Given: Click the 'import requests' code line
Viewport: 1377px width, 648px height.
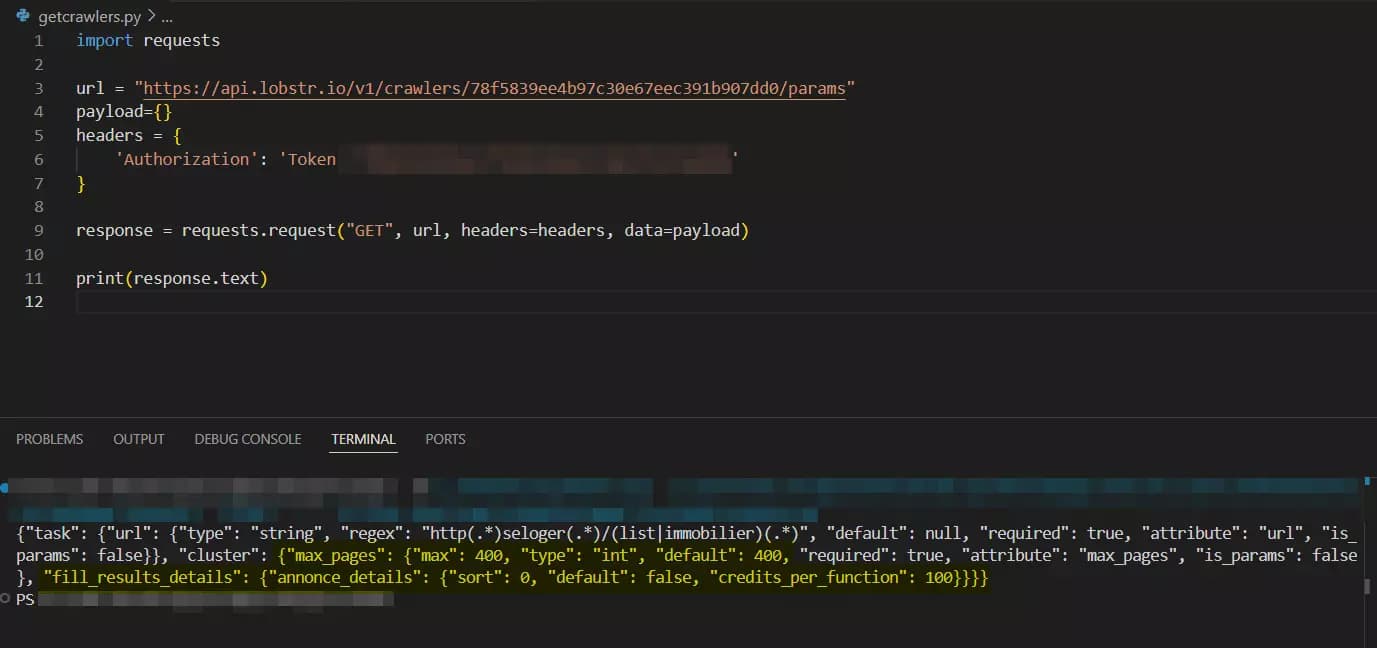Looking at the screenshot, I should [148, 41].
